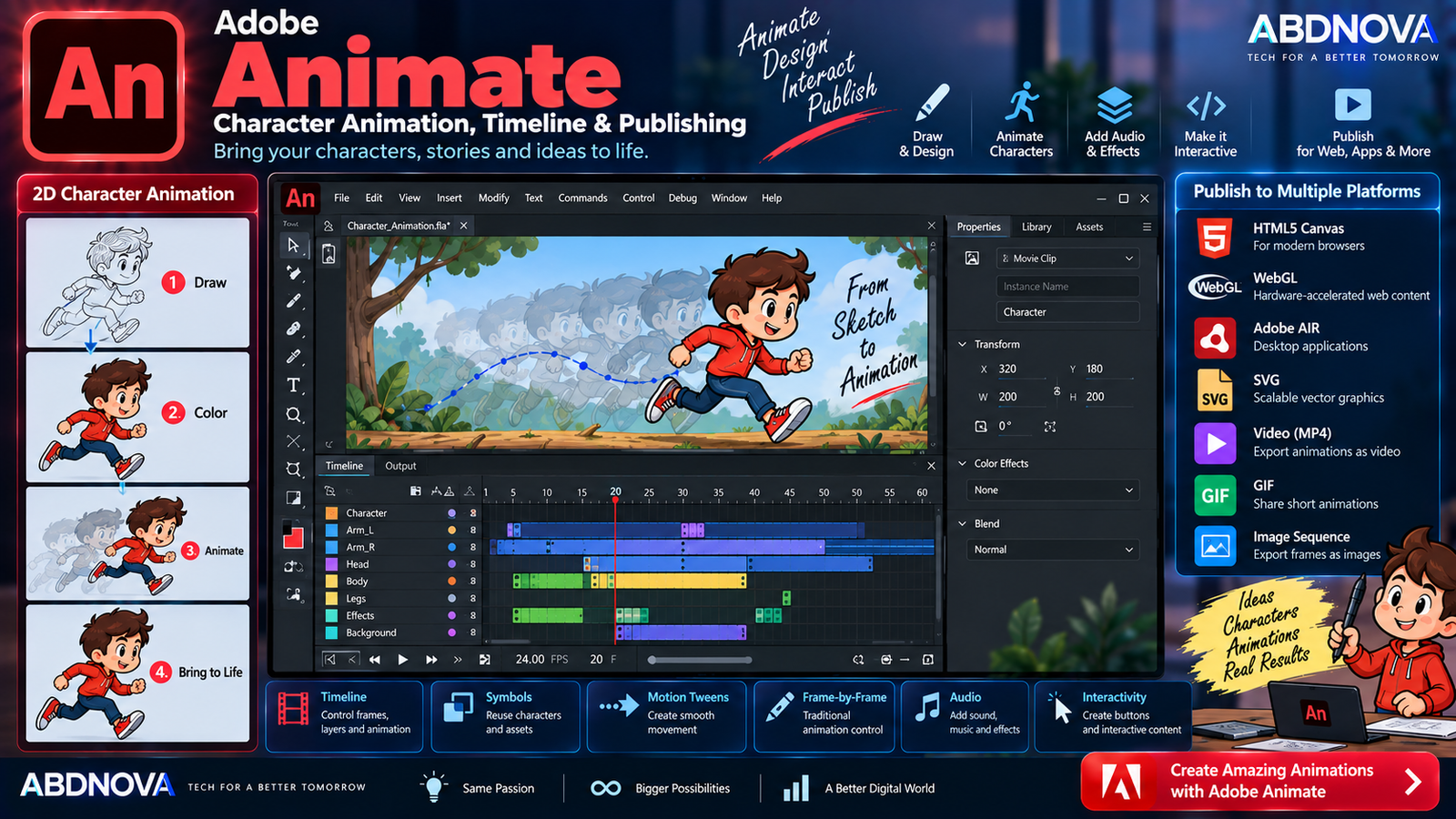Toggle visibility dot of Background layer
Image resolution: width=1456 pixels, height=819 pixels.
pos(451,632)
